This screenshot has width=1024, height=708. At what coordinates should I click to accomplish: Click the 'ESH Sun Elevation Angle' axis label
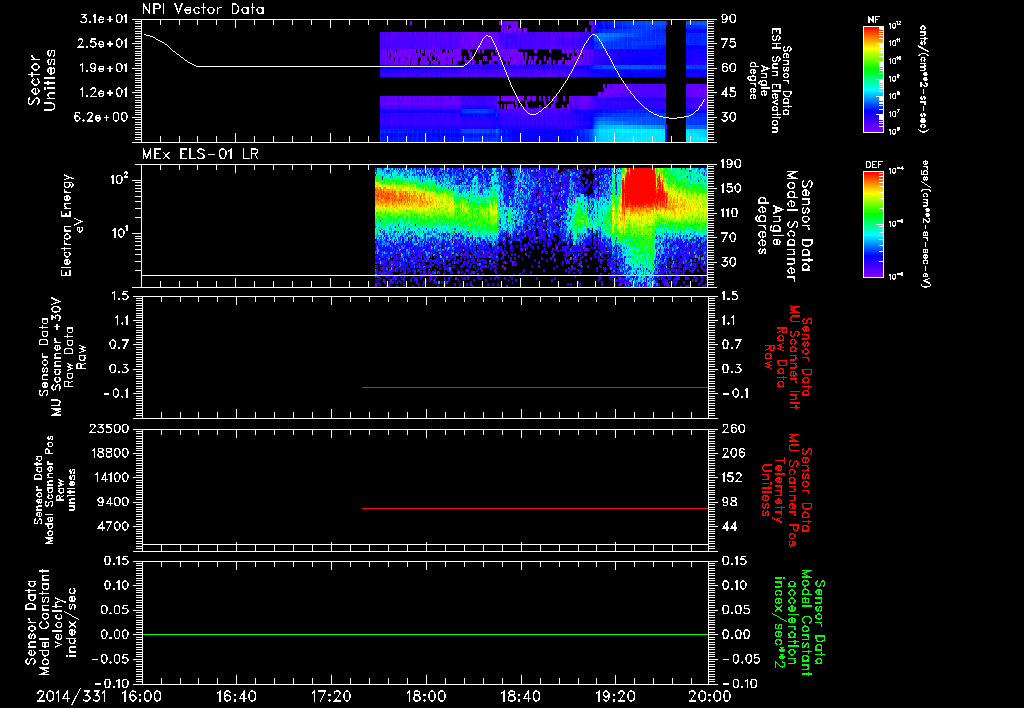770,80
